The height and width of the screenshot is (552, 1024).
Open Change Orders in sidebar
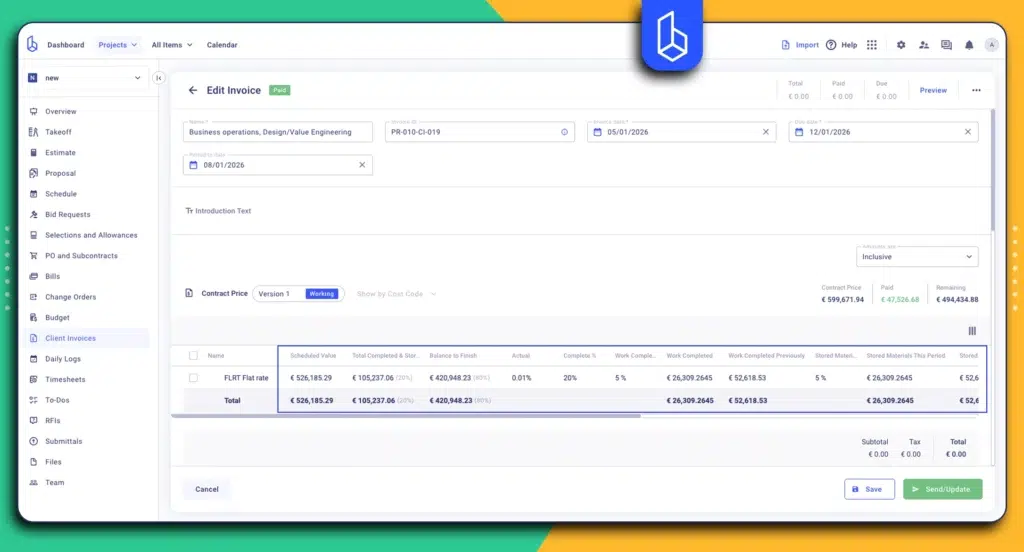click(x=70, y=297)
